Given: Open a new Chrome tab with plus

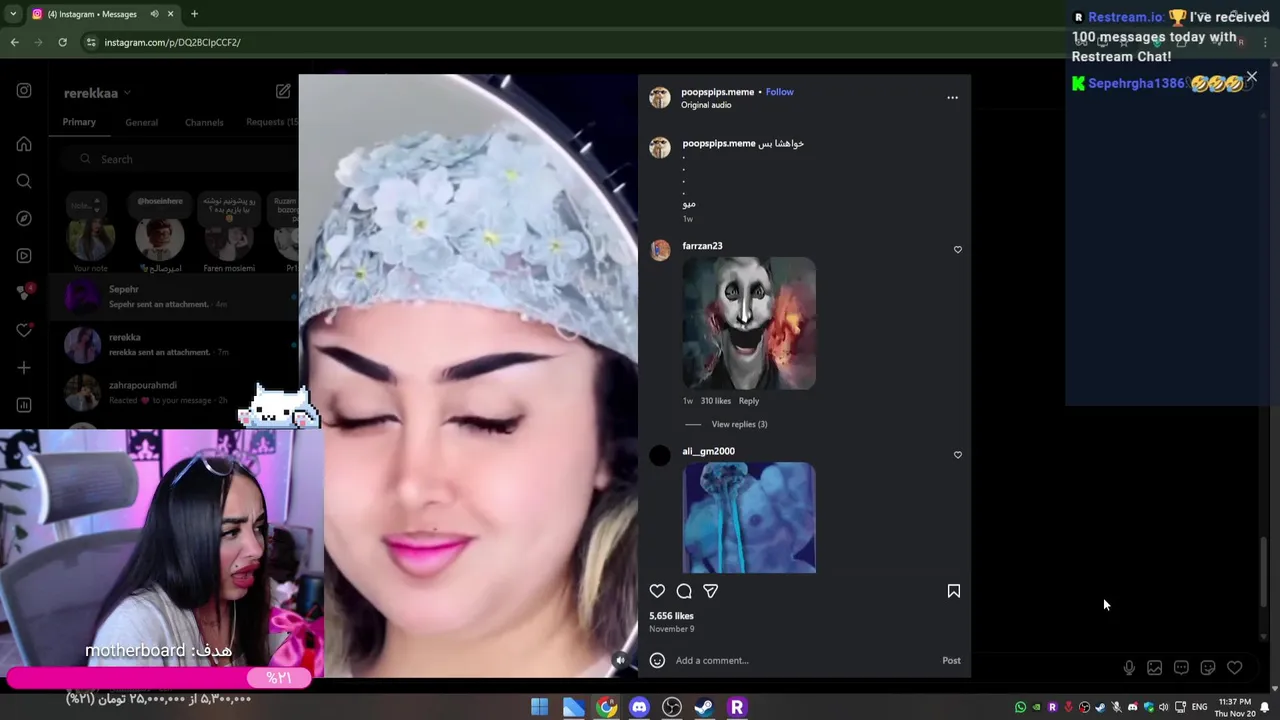Looking at the screenshot, I should coord(194,14).
